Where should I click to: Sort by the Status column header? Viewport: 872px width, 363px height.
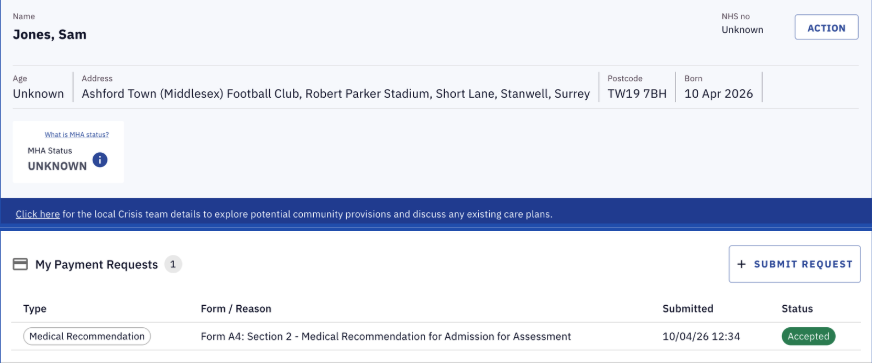pos(797,309)
